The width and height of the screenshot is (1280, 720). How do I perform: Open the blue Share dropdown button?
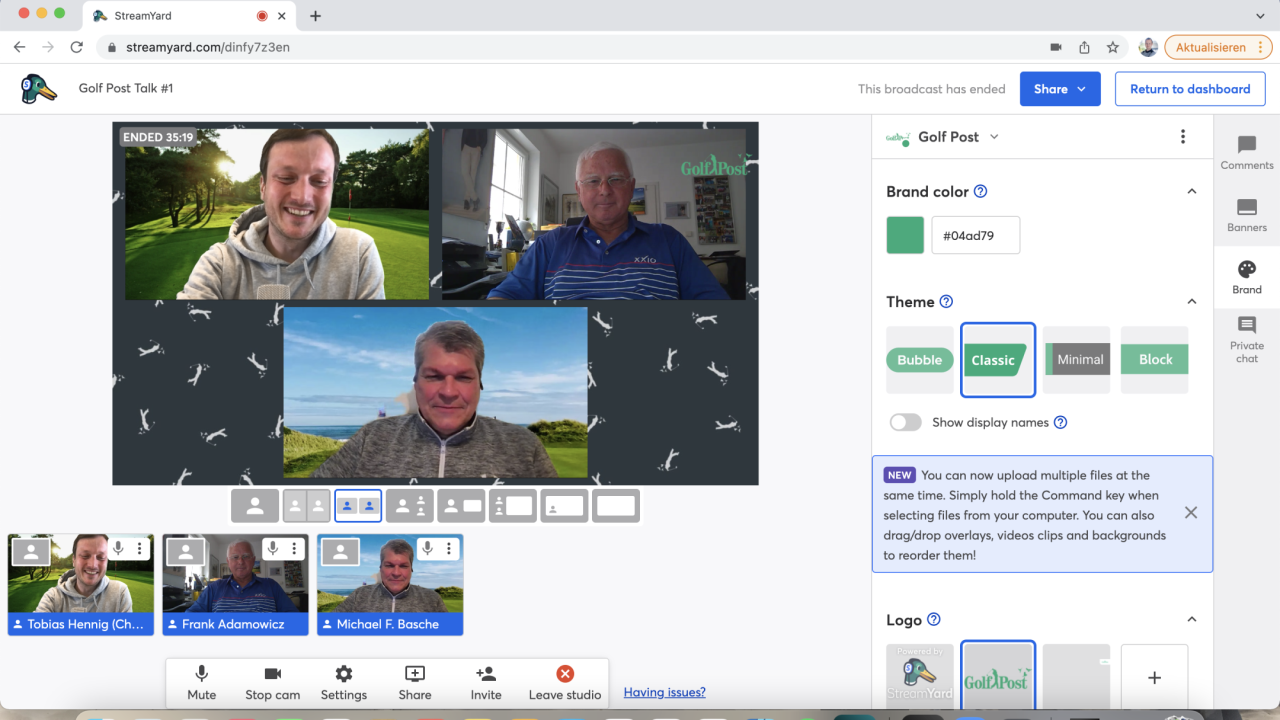click(x=1060, y=89)
